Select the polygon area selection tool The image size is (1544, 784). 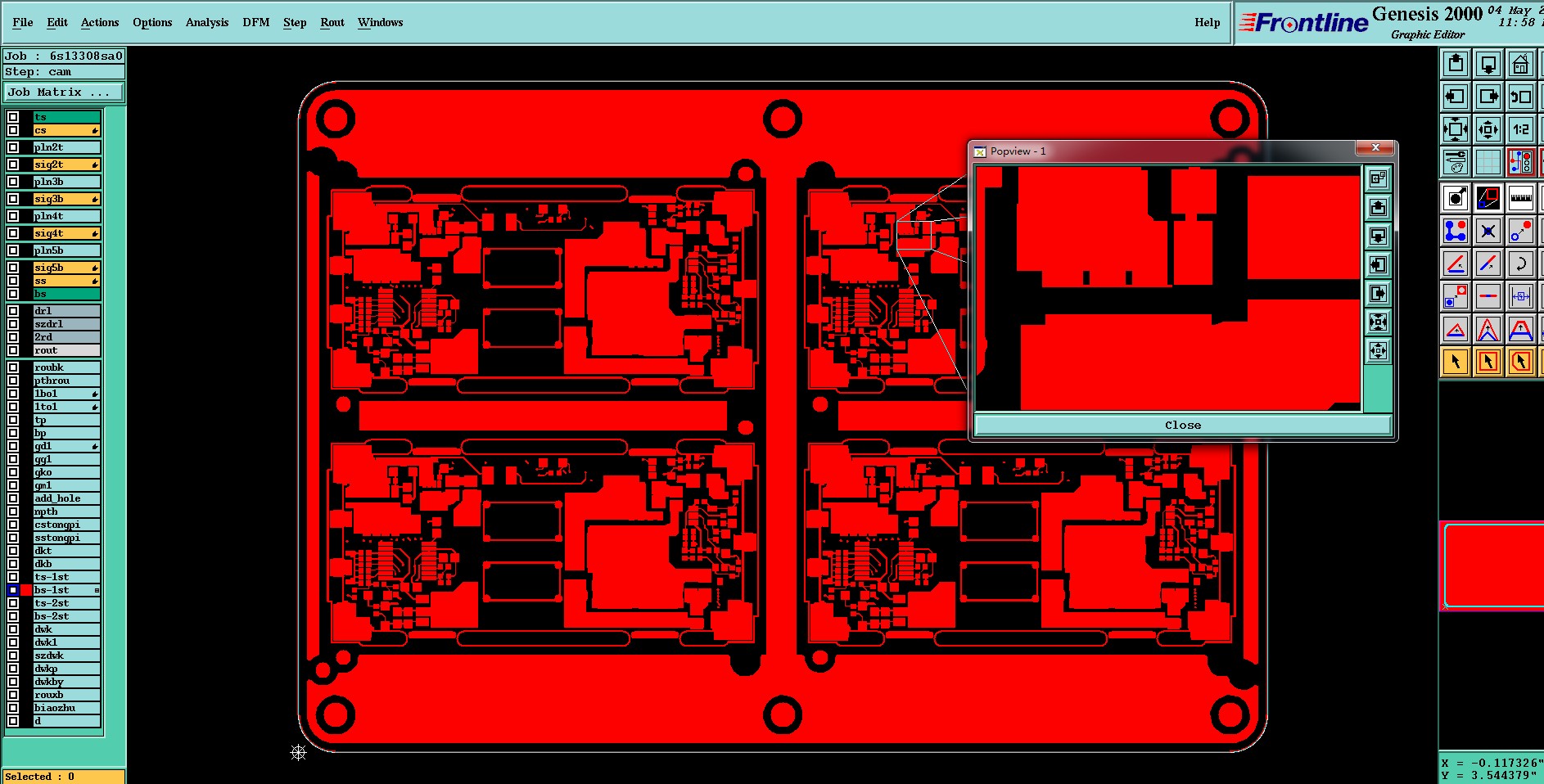1521,362
